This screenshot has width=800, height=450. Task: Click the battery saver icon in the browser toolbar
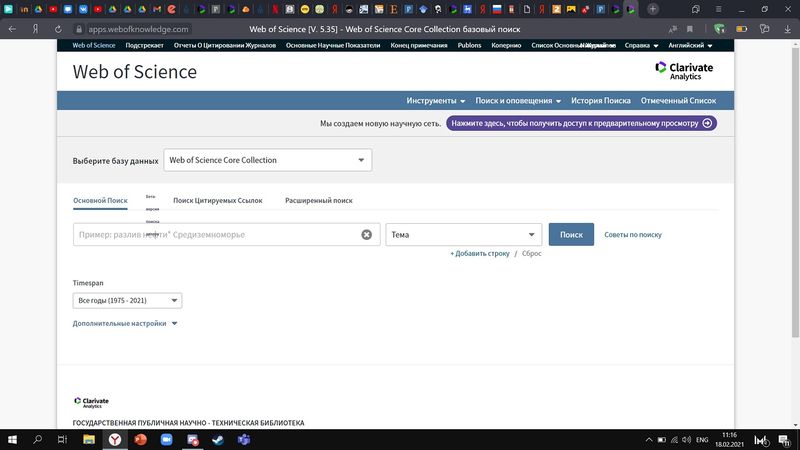tap(742, 29)
